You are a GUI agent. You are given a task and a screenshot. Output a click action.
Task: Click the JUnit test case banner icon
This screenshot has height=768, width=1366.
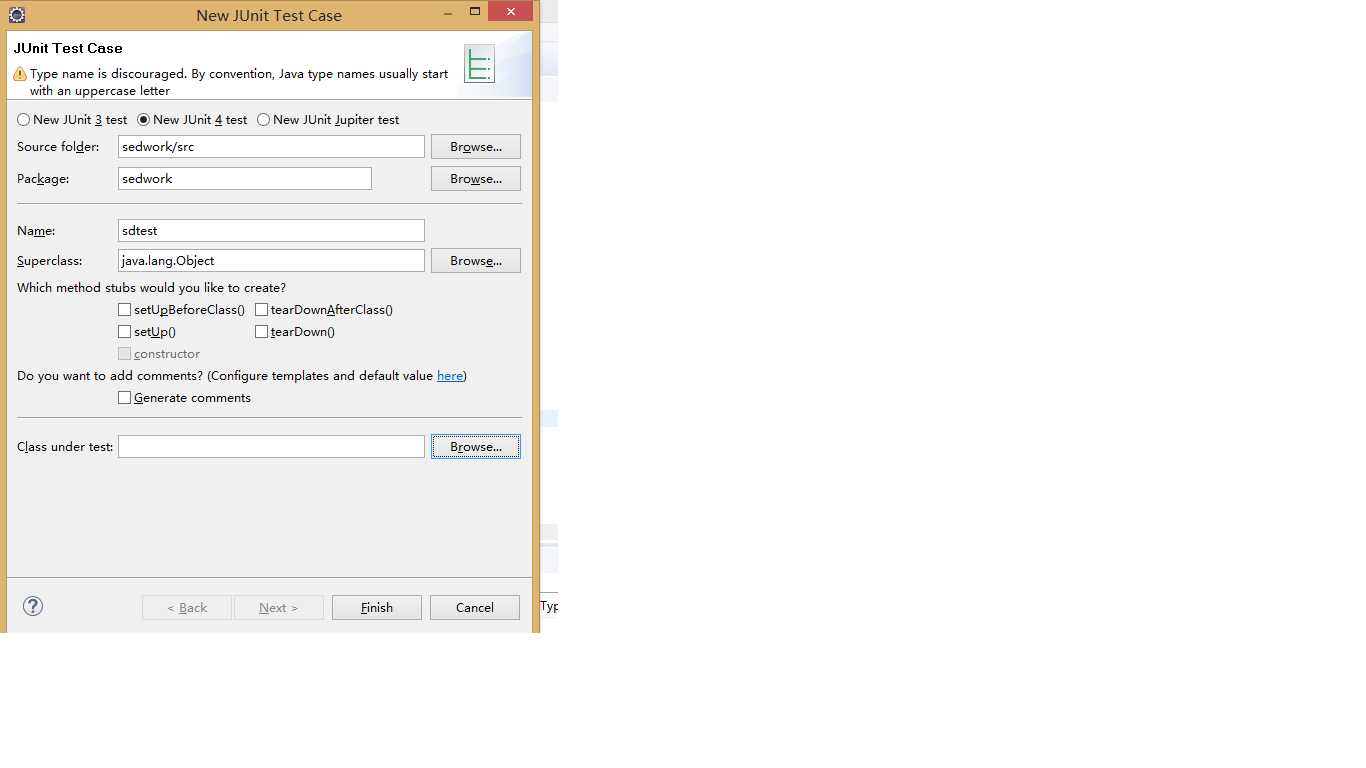click(x=479, y=64)
